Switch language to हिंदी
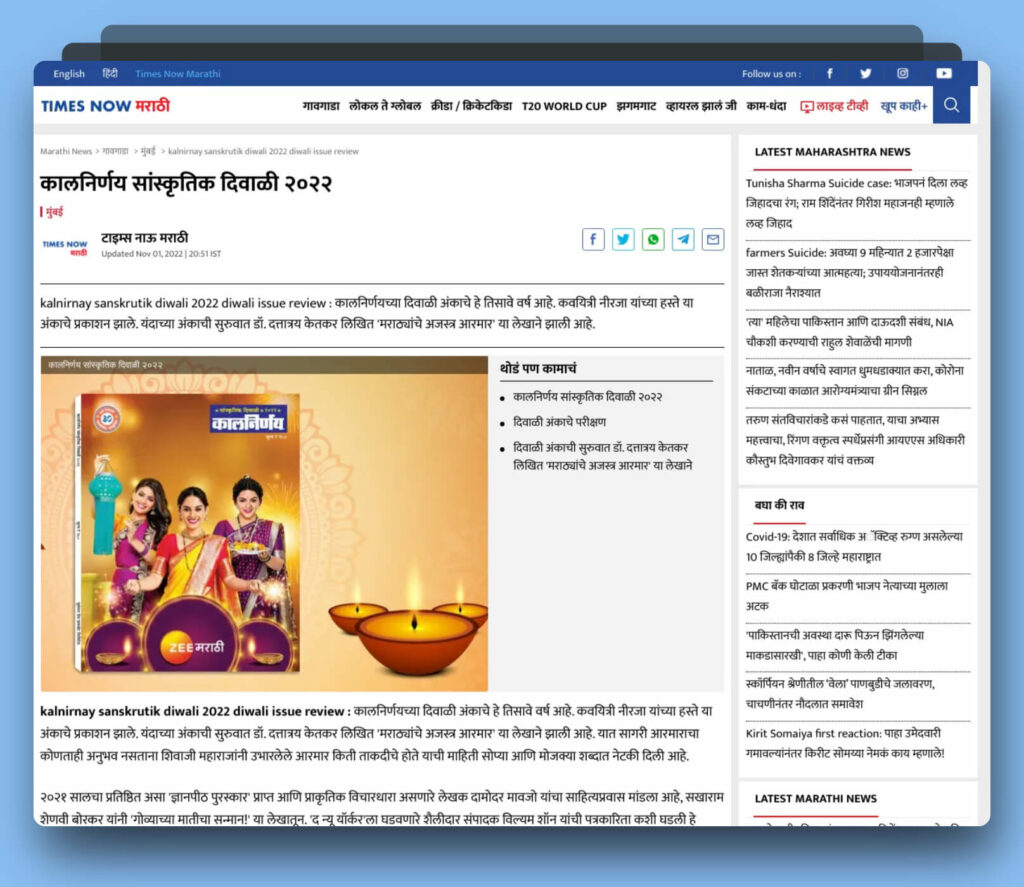Viewport: 1024px width, 887px height. click(110, 74)
